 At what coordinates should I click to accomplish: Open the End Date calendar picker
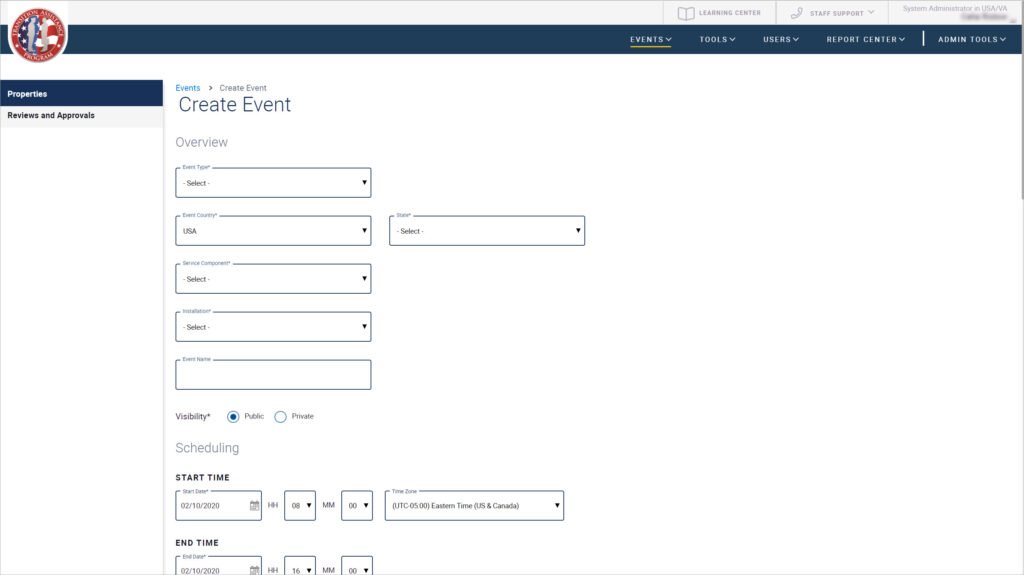[x=254, y=569]
